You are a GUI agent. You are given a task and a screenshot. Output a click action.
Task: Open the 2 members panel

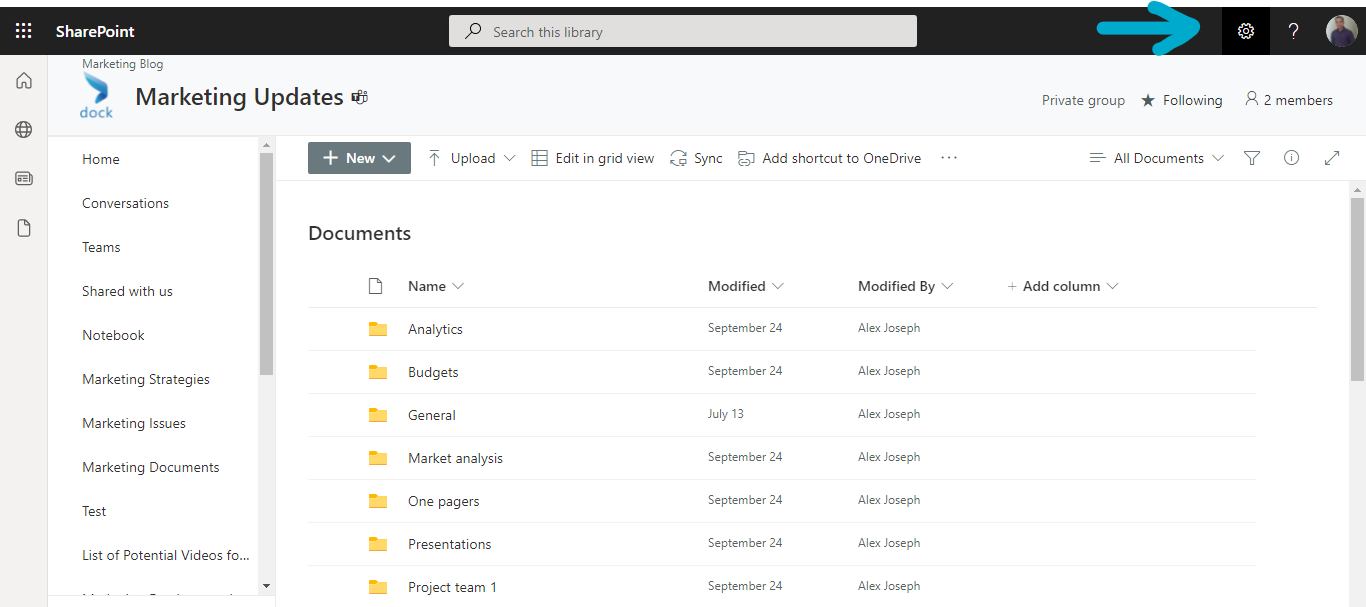point(1288,100)
